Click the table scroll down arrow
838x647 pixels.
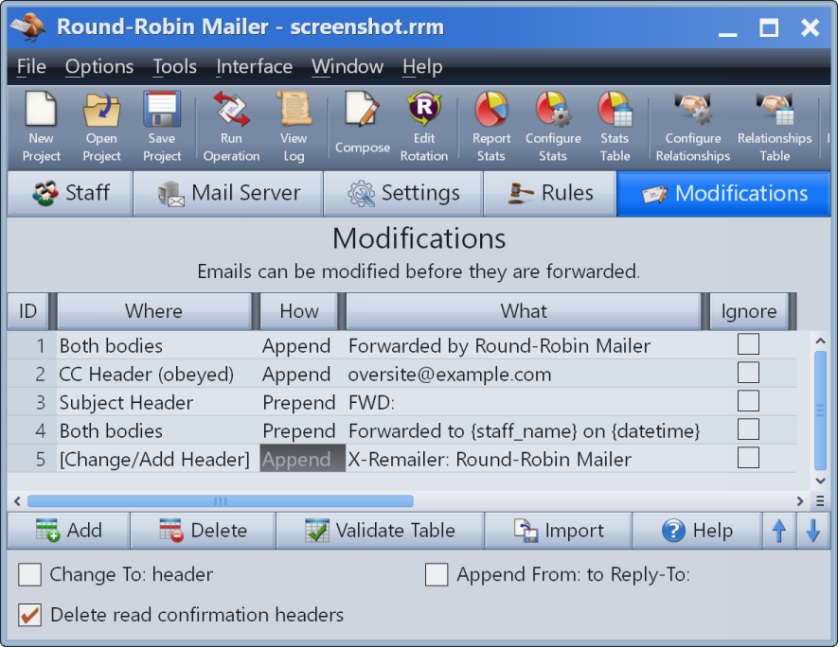(x=820, y=481)
